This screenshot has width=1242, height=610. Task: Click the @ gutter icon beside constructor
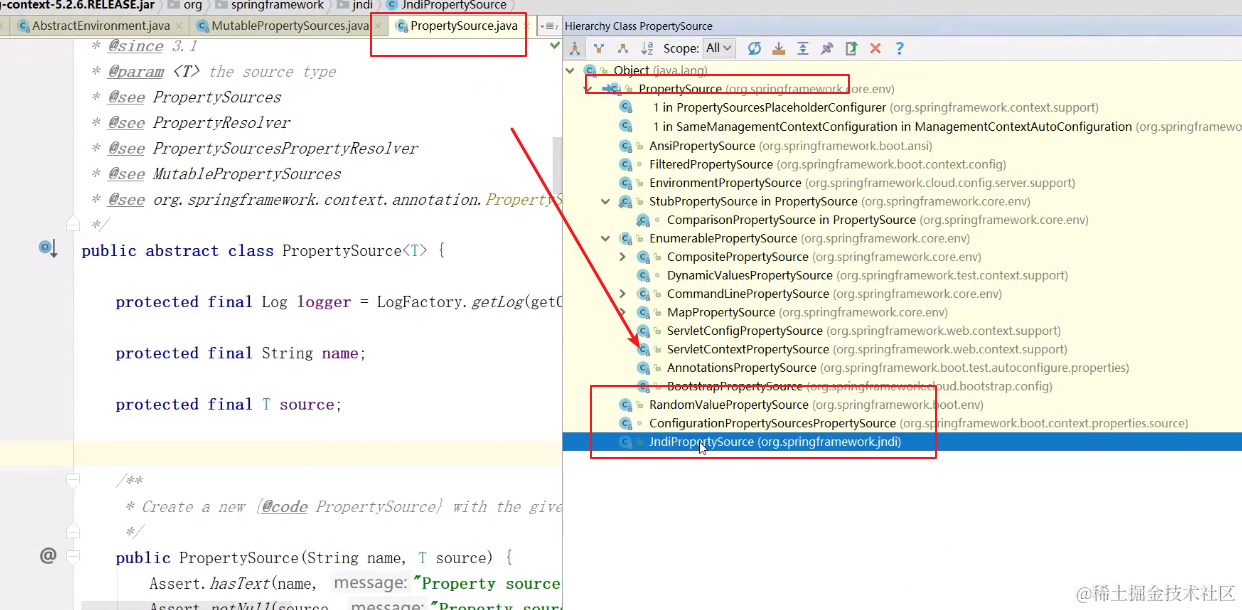point(47,556)
